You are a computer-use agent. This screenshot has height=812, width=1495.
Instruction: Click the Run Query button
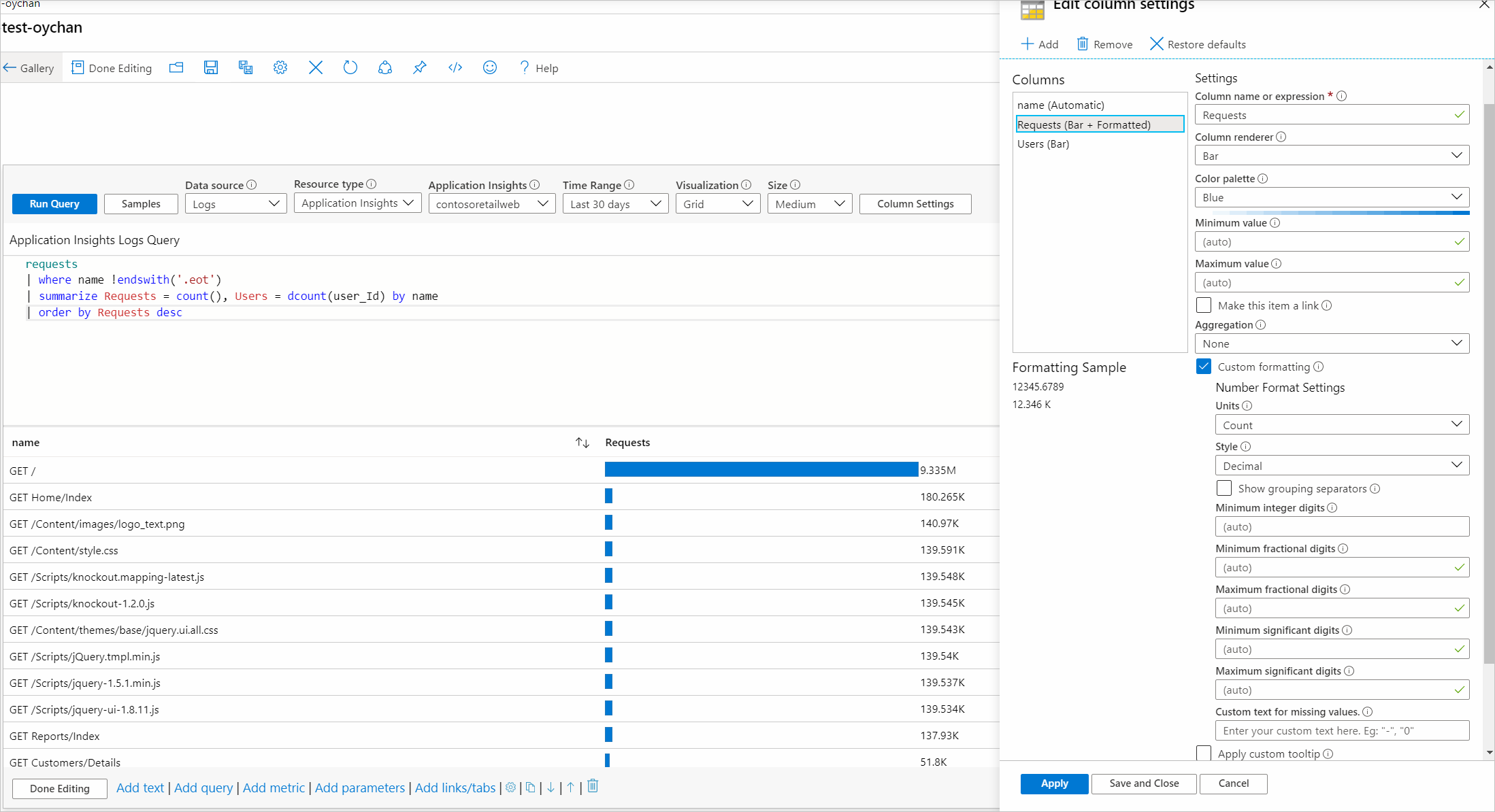coord(54,204)
